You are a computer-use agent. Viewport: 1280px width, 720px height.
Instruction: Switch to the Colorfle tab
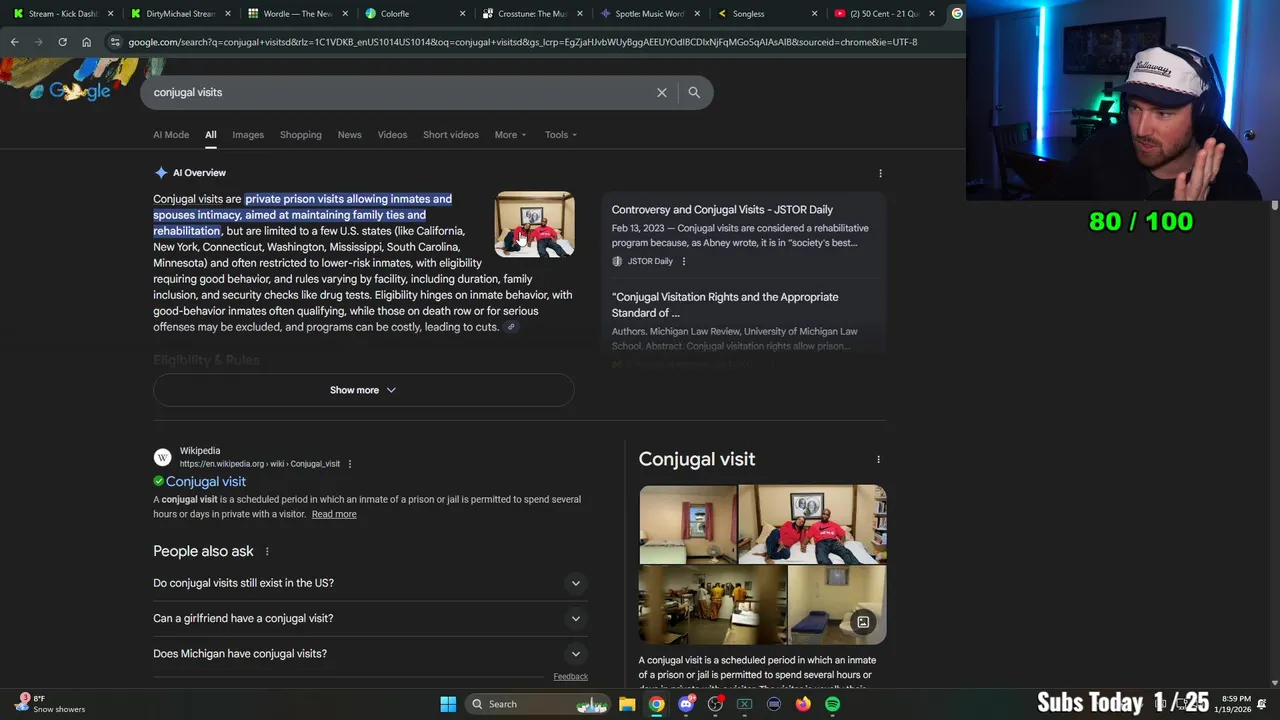point(414,14)
